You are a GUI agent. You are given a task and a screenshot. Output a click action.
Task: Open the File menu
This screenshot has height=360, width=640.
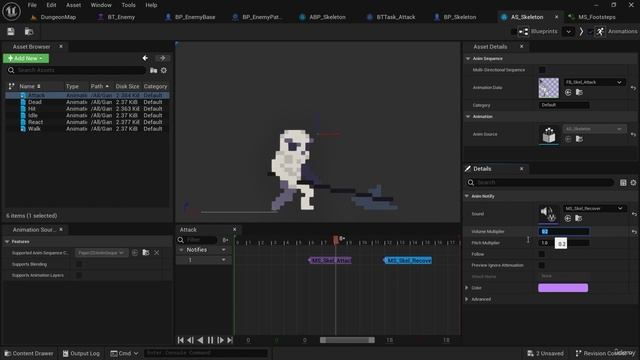(32, 5)
